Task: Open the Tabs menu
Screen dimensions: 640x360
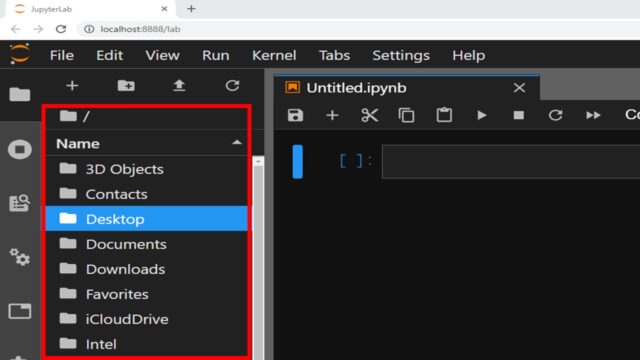Action: pos(334,55)
